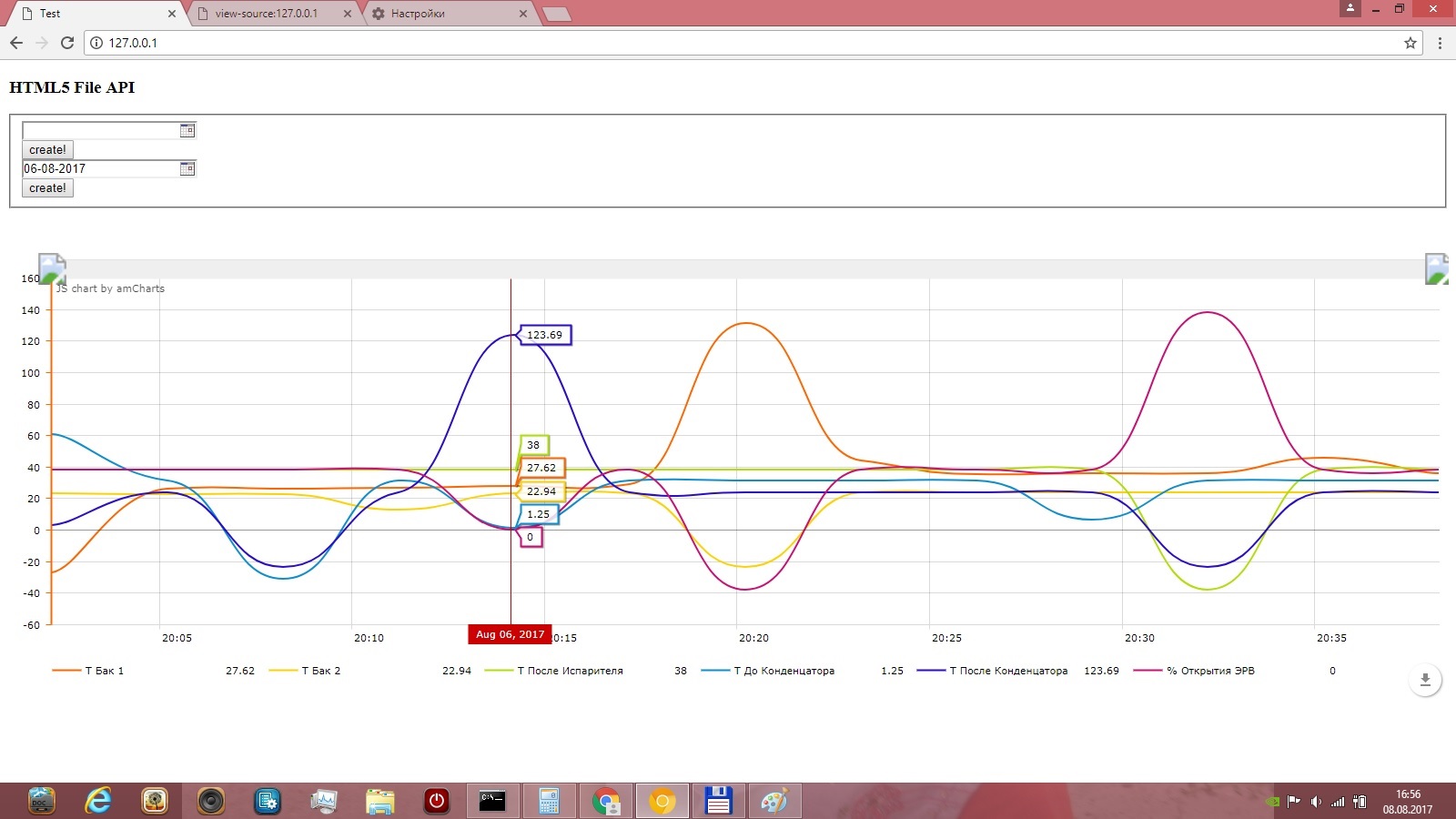Click the 20:05 time axis label
Screen dimensions: 1456x819
coord(177,638)
